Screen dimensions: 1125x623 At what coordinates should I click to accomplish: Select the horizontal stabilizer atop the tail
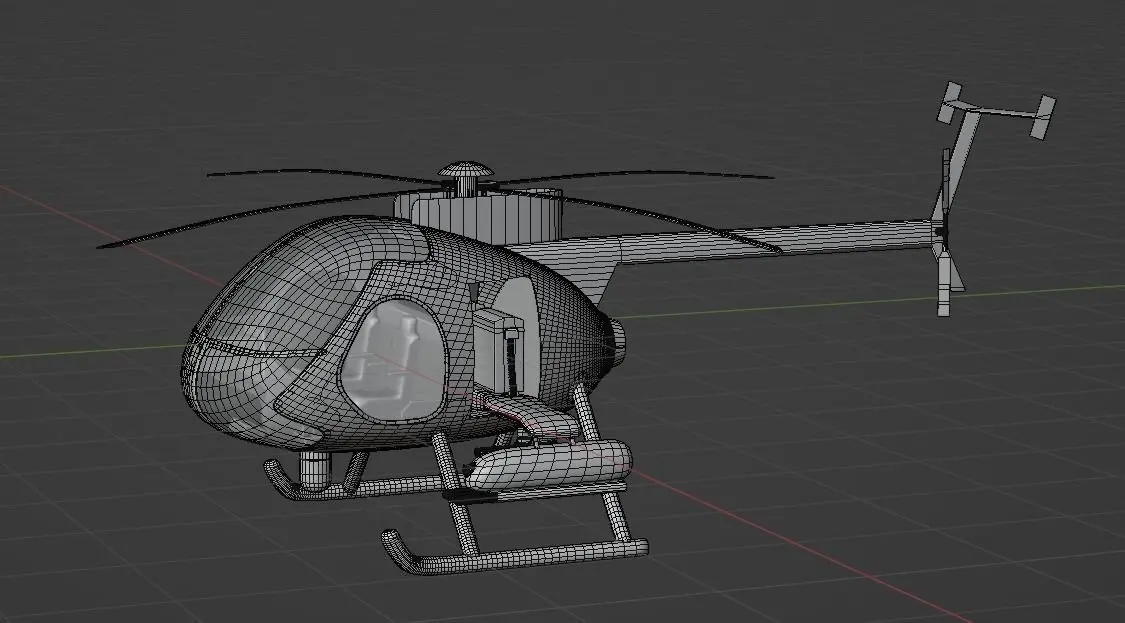coord(997,110)
